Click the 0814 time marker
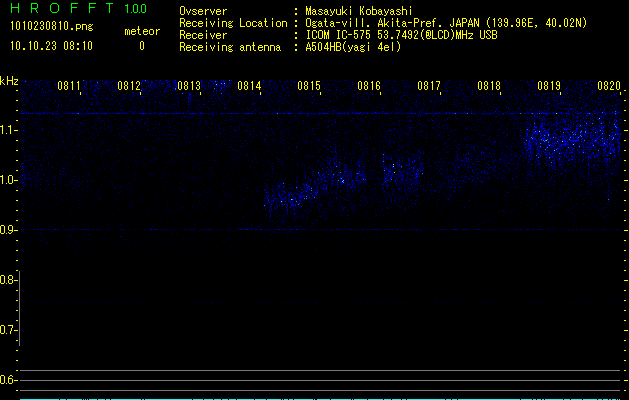Image resolution: width=629 pixels, height=400 pixels. [x=249, y=86]
